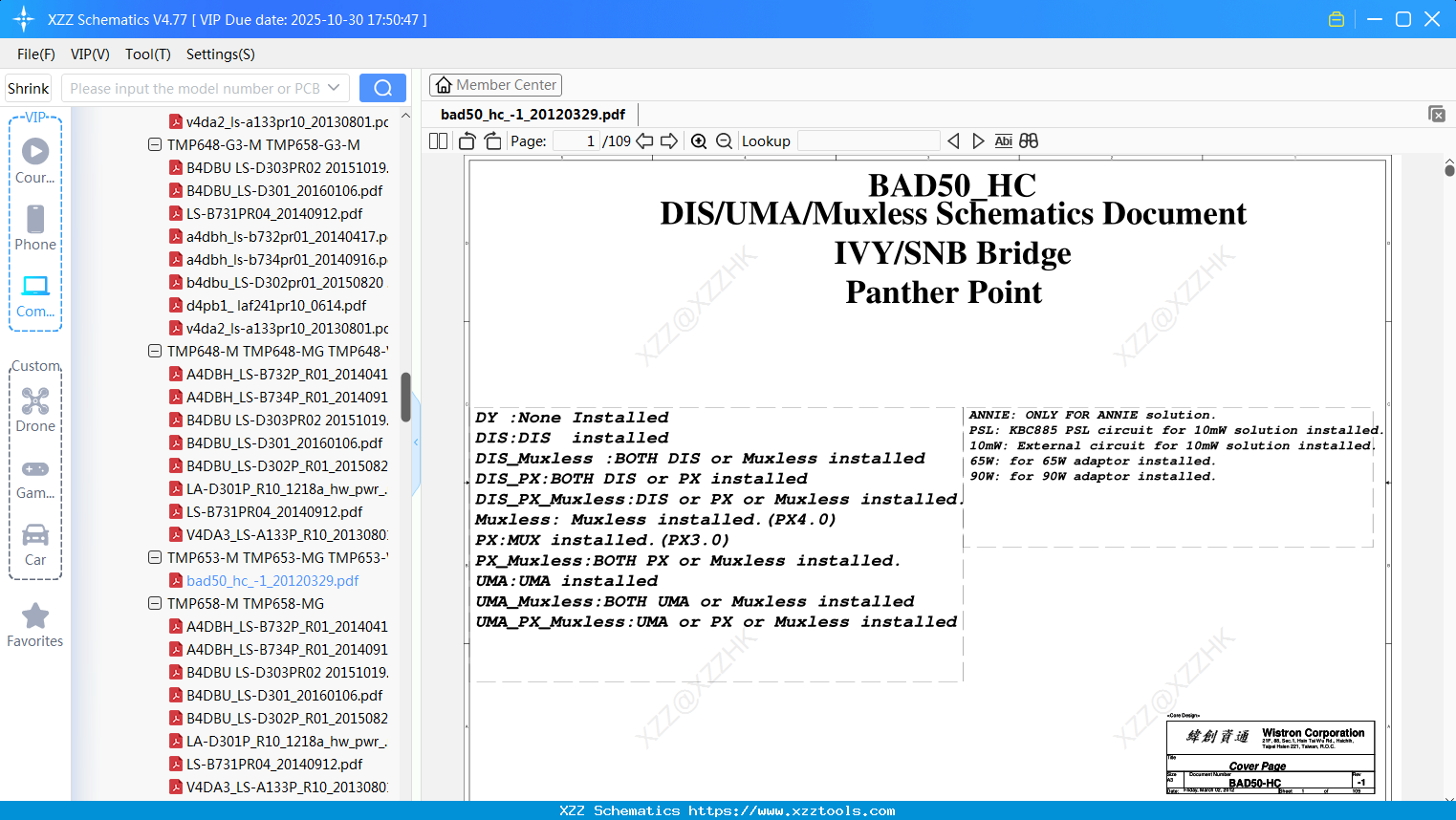Find previous lookup match
Screen dimensions: 1456x820
(953, 140)
